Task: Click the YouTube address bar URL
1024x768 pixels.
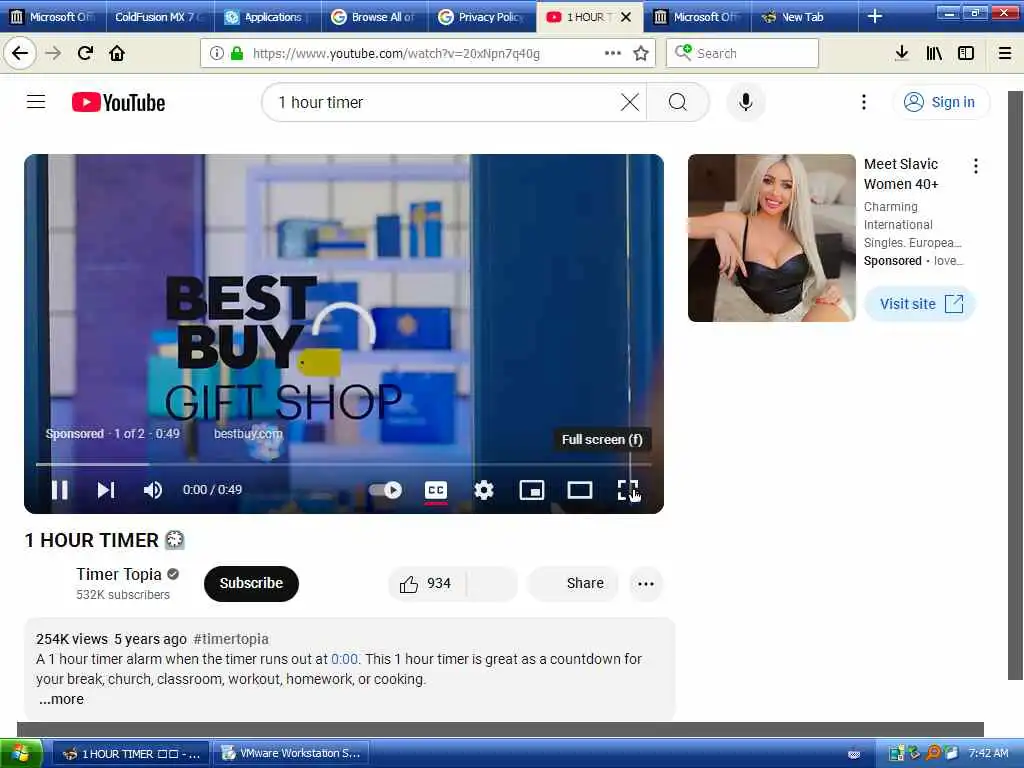Action: point(396,54)
